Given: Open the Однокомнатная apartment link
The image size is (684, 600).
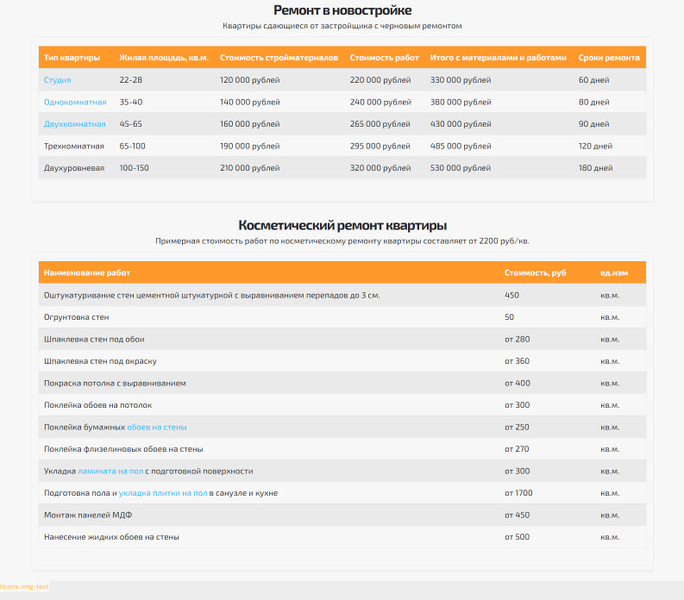Looking at the screenshot, I should tap(75, 102).
